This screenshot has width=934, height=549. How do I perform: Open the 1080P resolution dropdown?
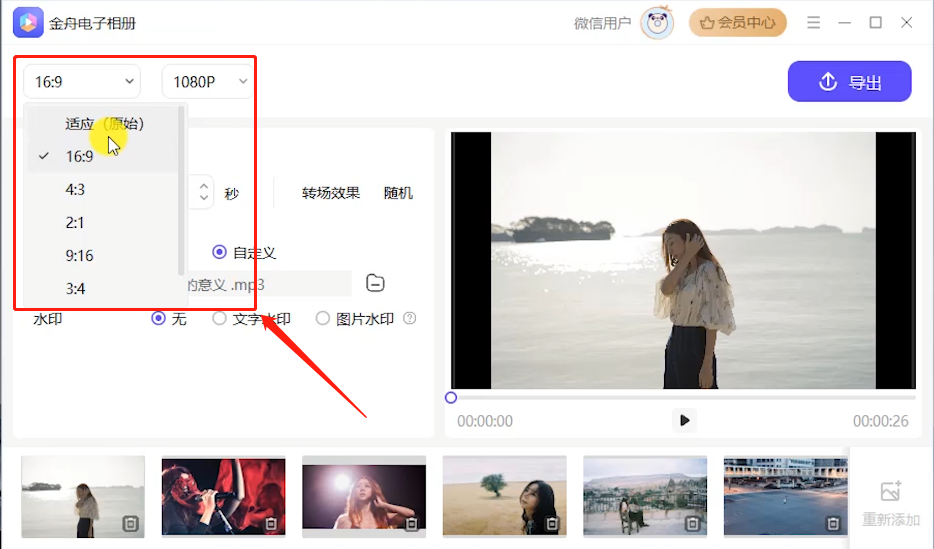tap(206, 82)
